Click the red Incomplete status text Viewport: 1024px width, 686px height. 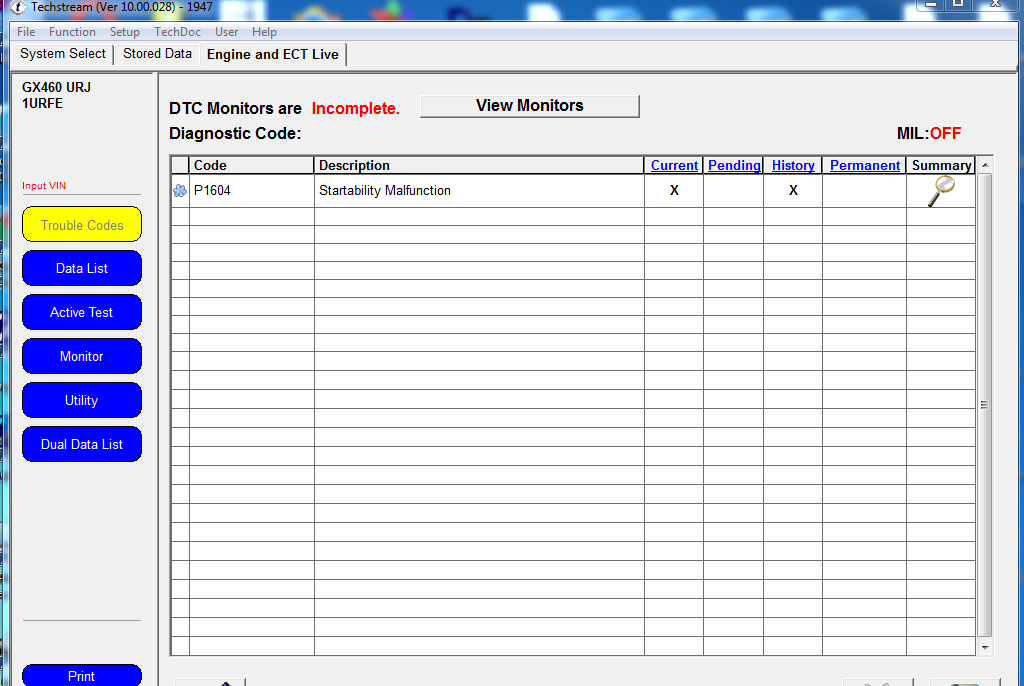pyautogui.click(x=355, y=108)
